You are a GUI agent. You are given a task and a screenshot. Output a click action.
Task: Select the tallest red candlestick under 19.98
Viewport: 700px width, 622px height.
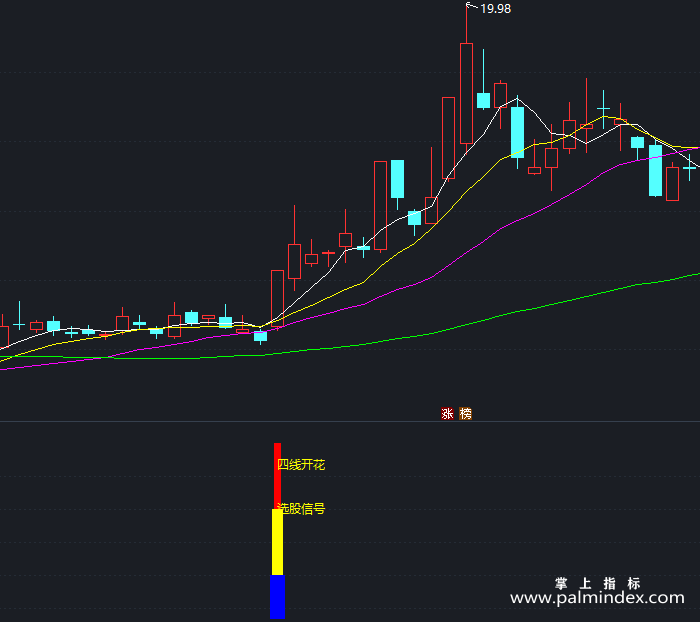click(467, 93)
